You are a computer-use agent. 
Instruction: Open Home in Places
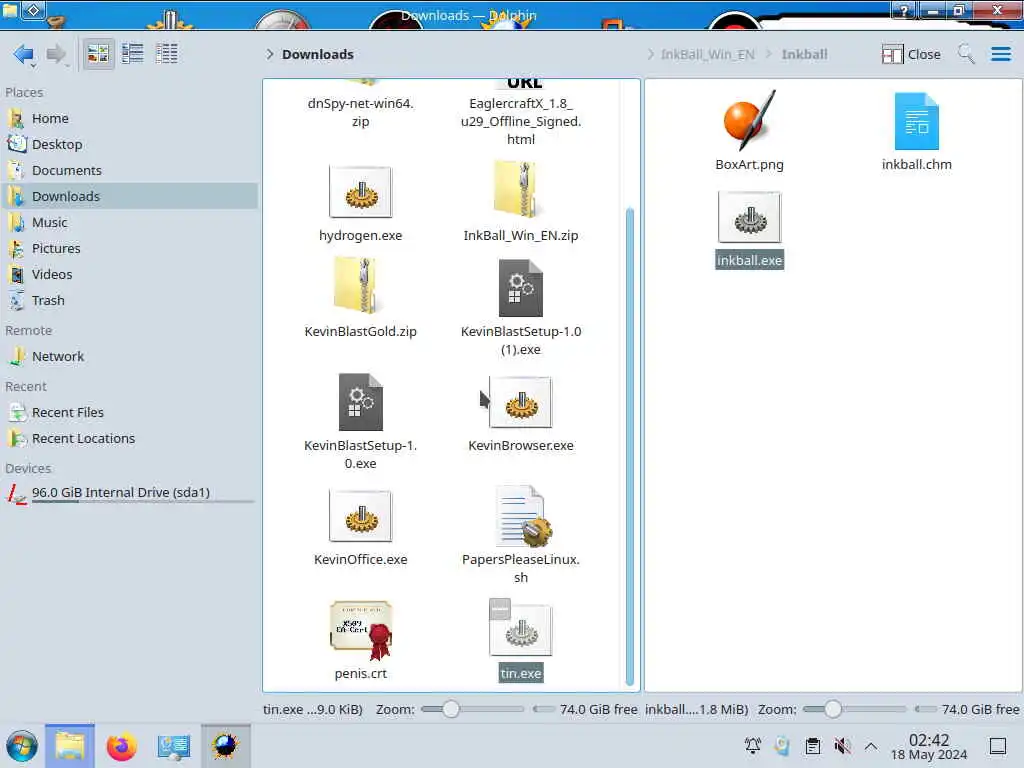[130, 118]
